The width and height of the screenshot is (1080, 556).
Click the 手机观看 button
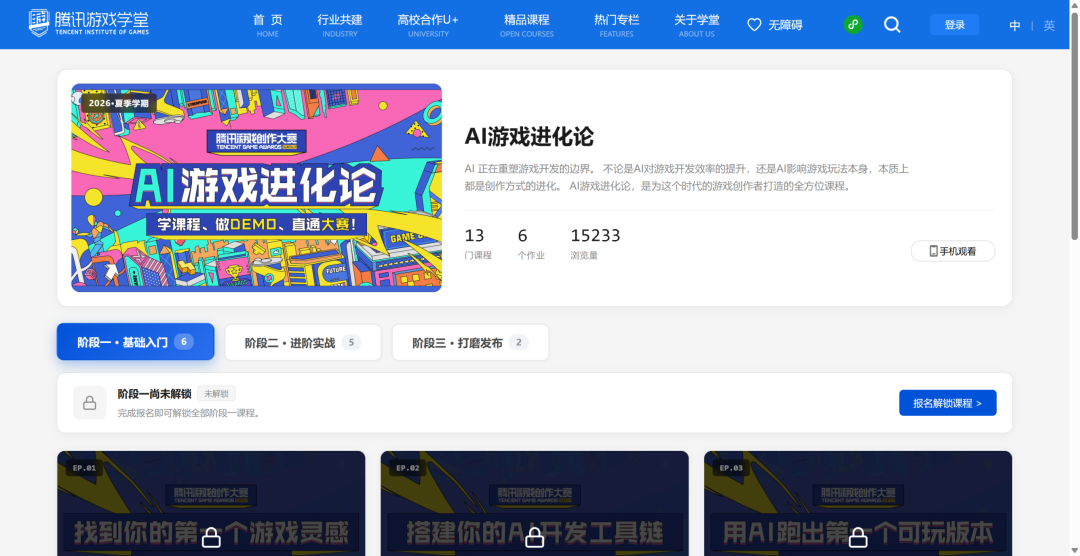[x=953, y=251]
